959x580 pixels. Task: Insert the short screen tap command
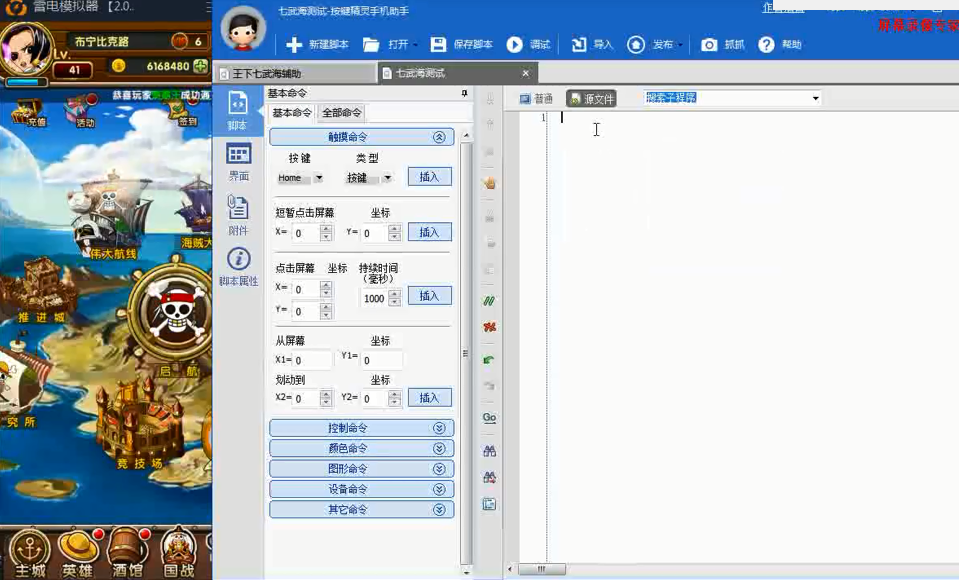click(430, 231)
